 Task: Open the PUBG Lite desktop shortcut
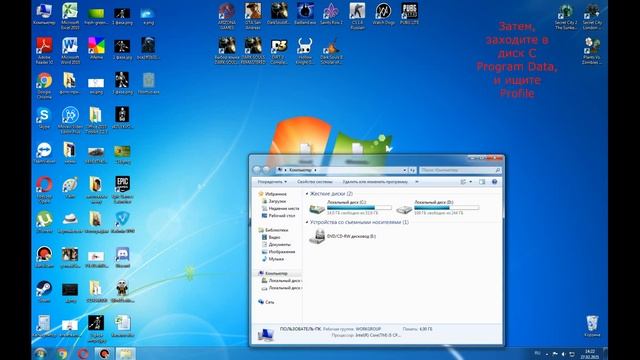(x=409, y=14)
